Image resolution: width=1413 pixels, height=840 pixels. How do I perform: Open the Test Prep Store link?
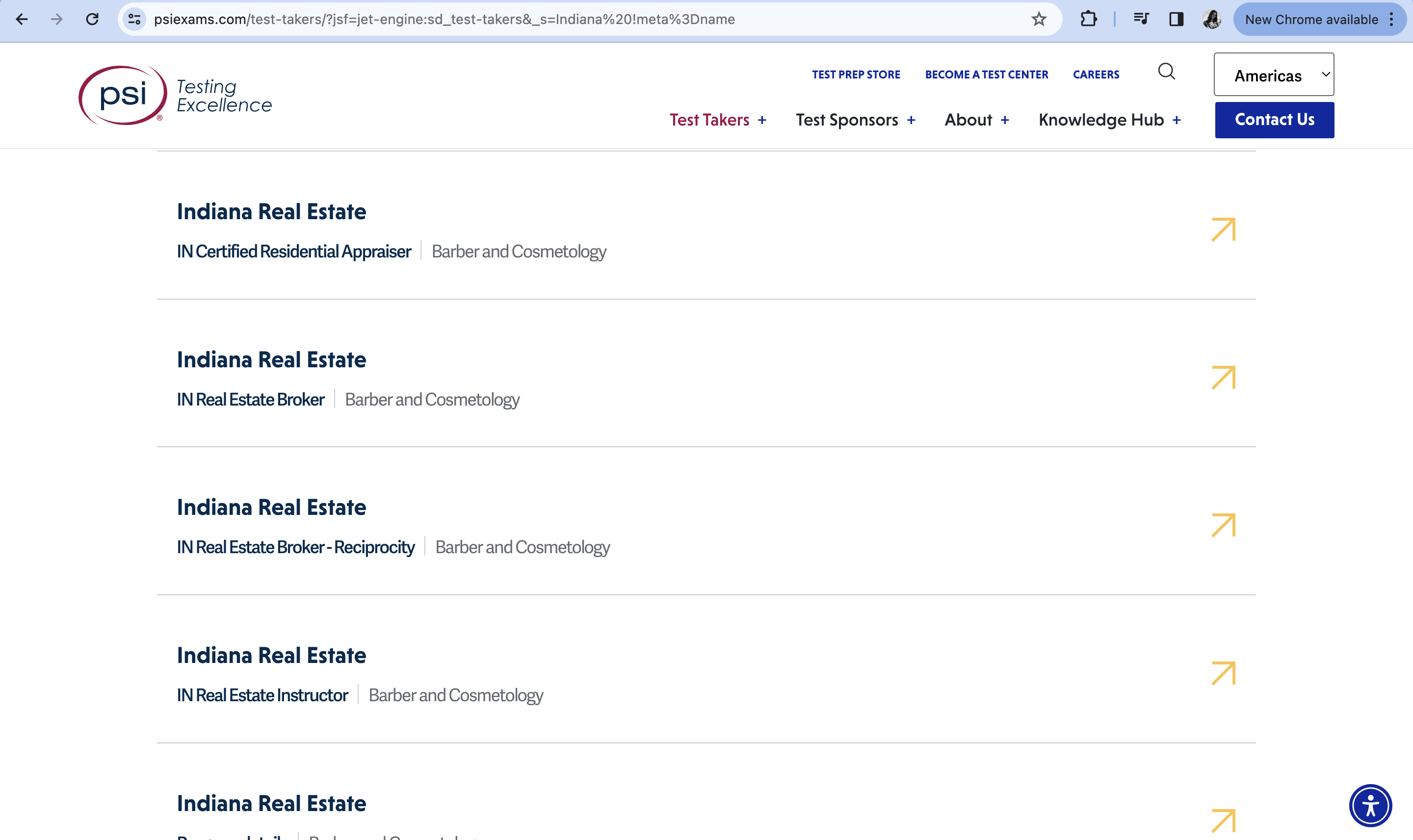tap(856, 75)
